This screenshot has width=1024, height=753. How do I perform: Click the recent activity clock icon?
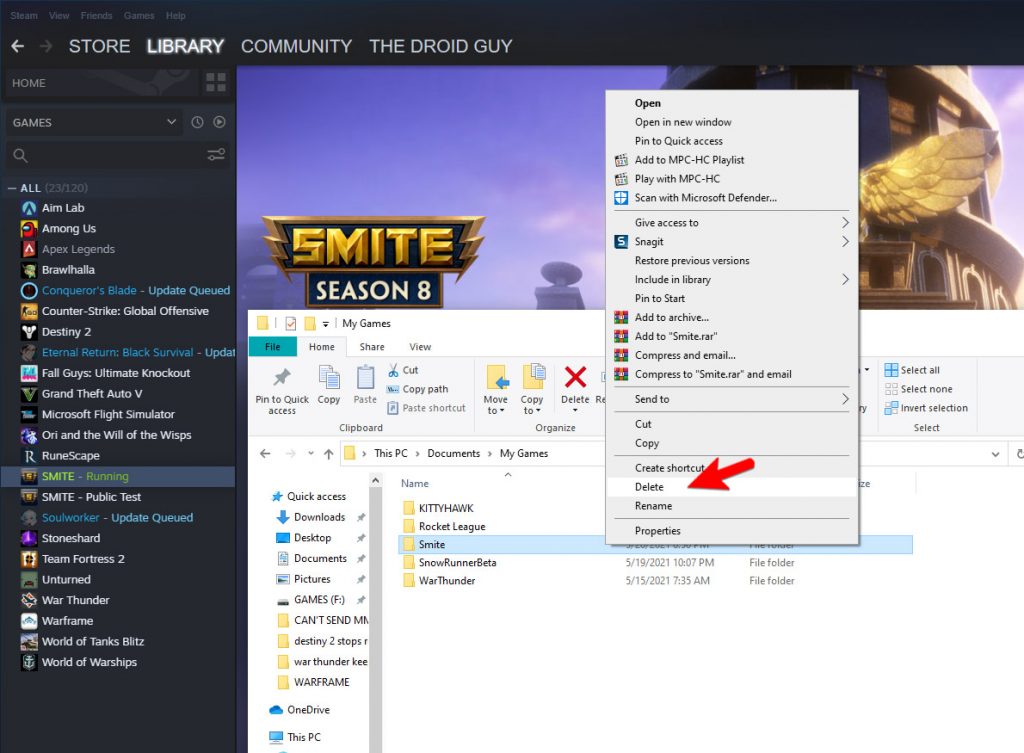coord(197,122)
